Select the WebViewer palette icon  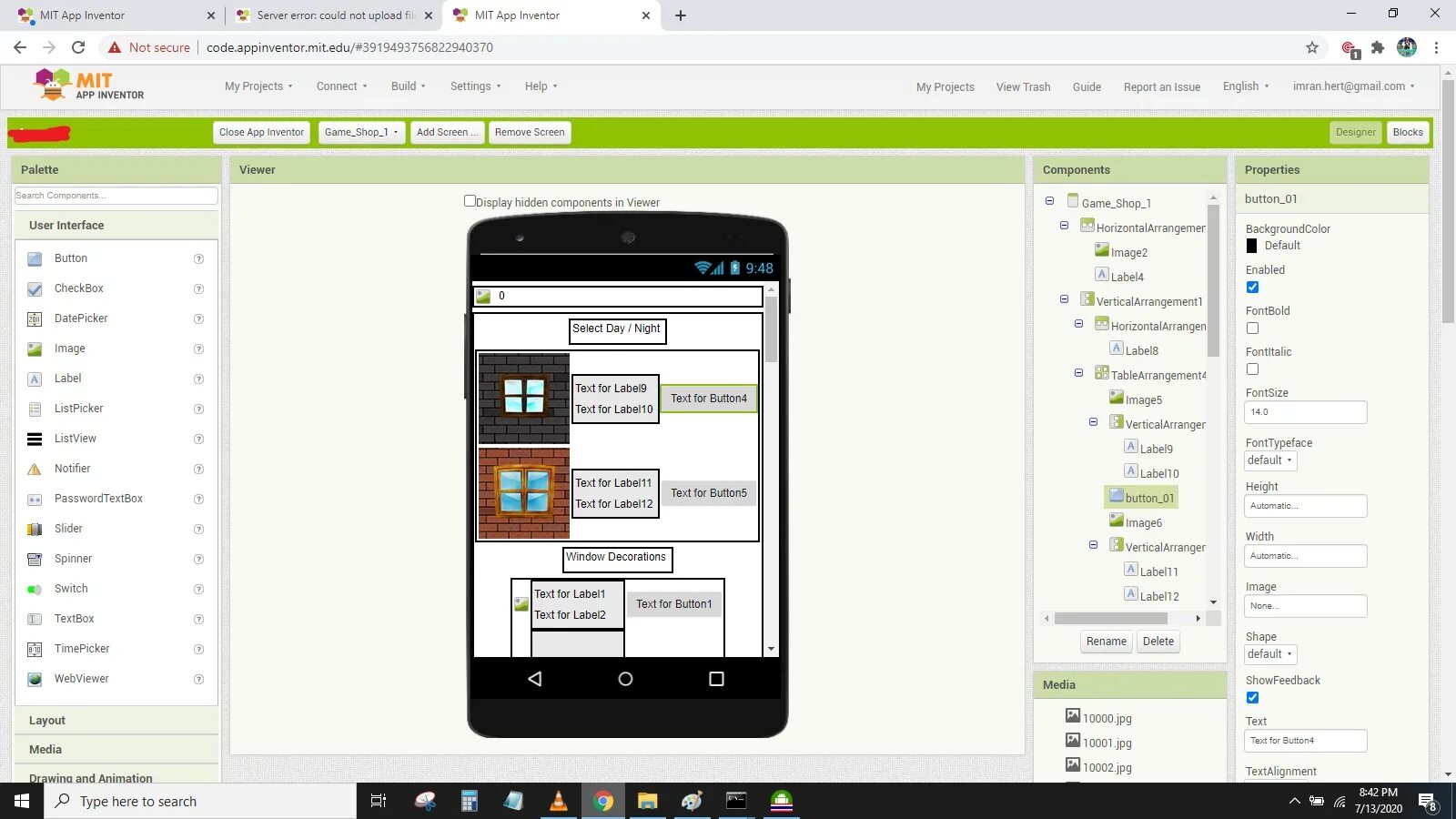[x=34, y=679]
